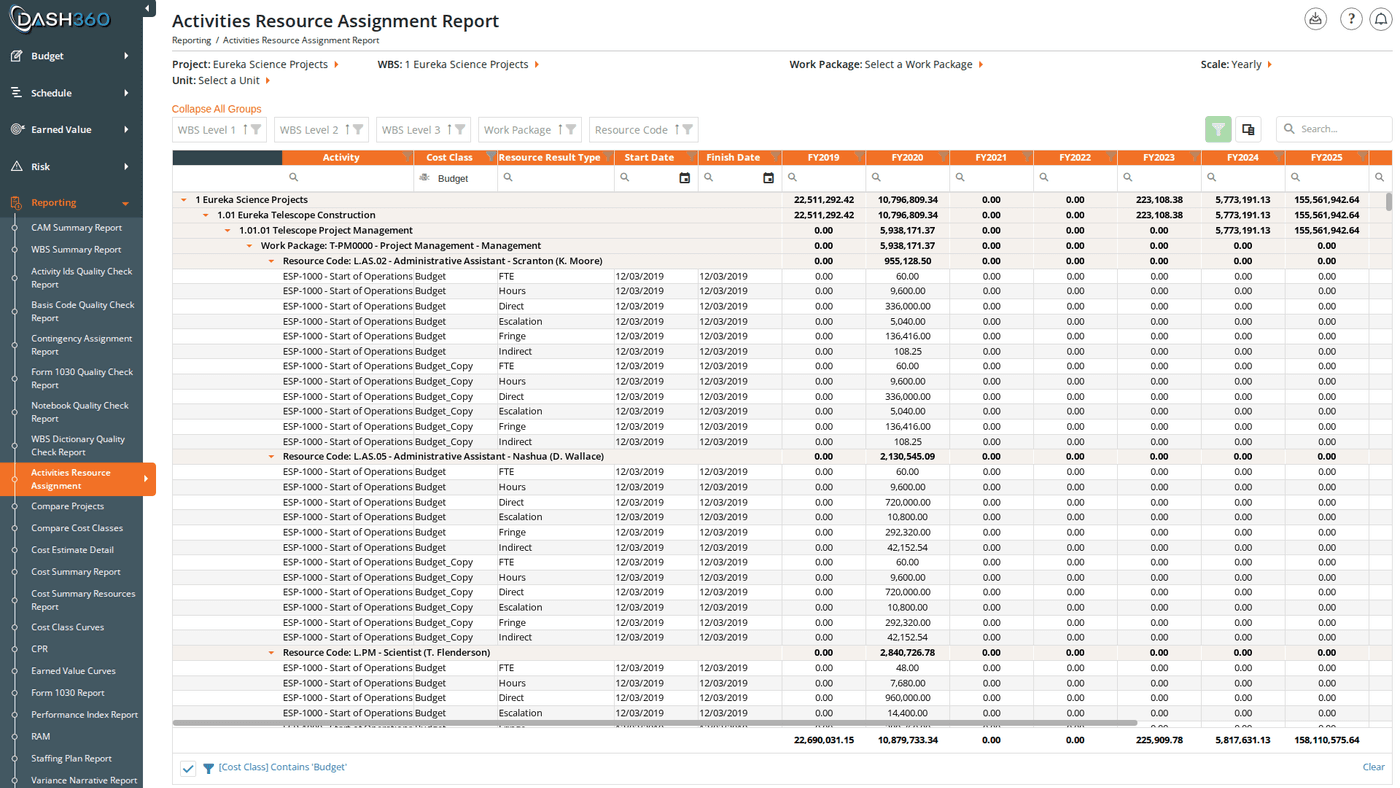Click the Cost Class filter operator icon
Viewport: 1400px width, 788px height.
(x=424, y=178)
